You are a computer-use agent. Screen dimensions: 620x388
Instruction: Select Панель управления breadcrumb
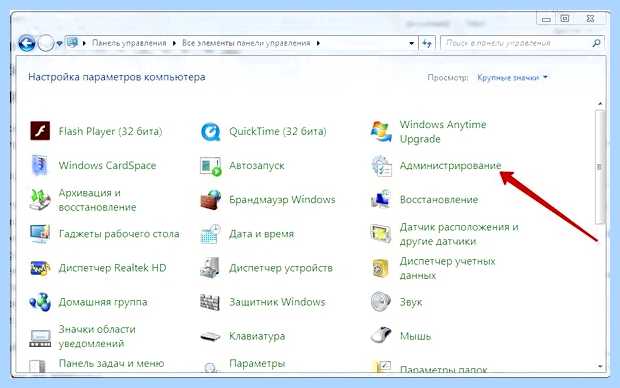tap(129, 43)
